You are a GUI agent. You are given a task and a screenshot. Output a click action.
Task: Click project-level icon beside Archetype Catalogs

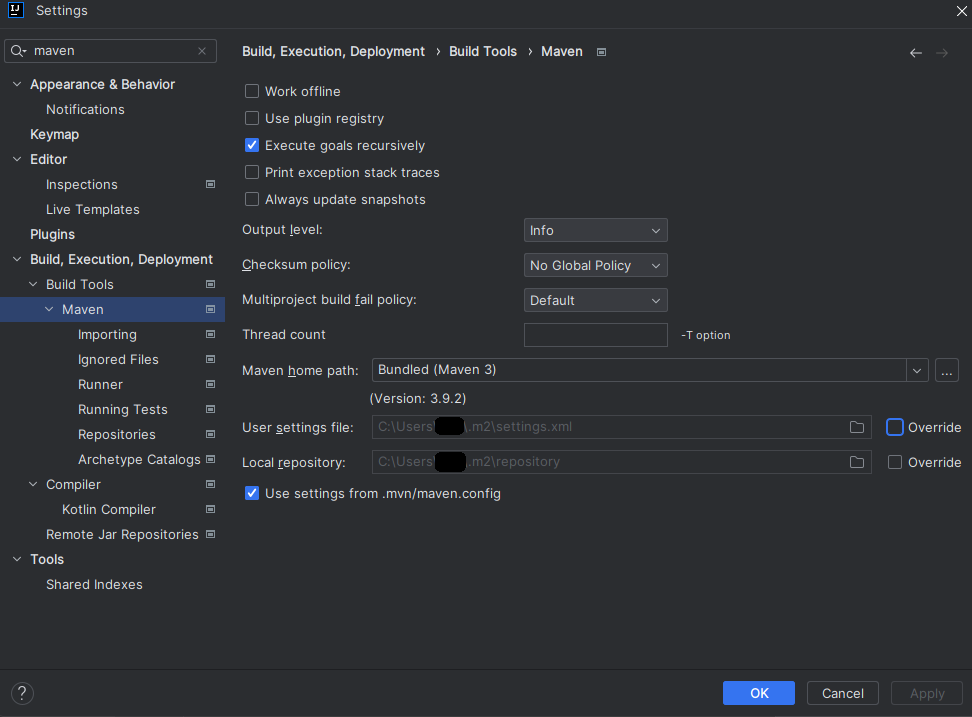tap(211, 459)
